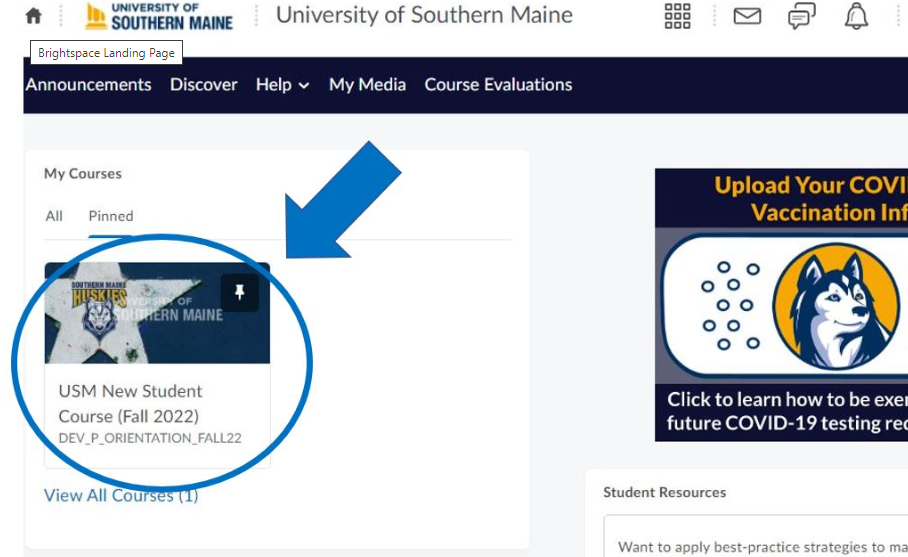Open the Discover nav item

[204, 85]
